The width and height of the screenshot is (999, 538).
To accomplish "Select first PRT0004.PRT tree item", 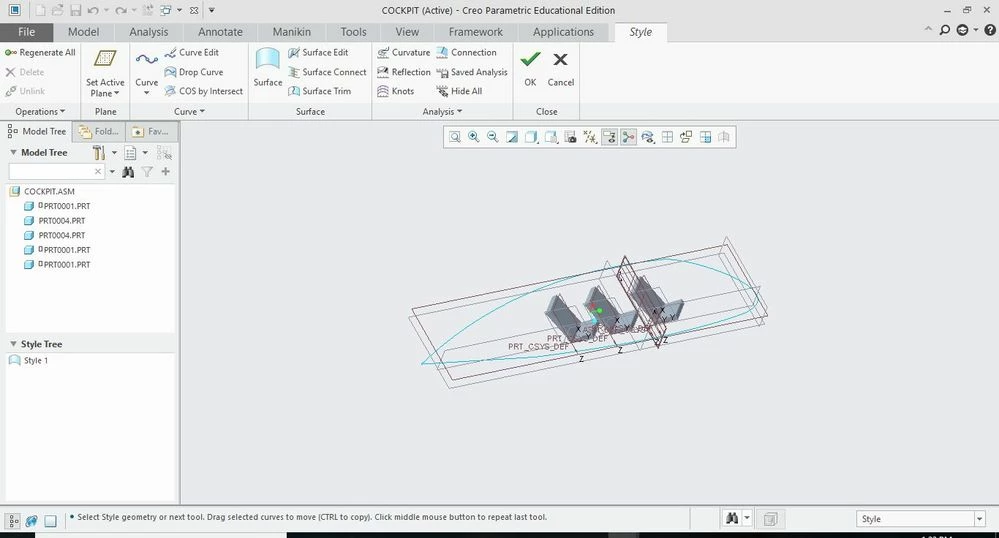I will coord(55,221).
